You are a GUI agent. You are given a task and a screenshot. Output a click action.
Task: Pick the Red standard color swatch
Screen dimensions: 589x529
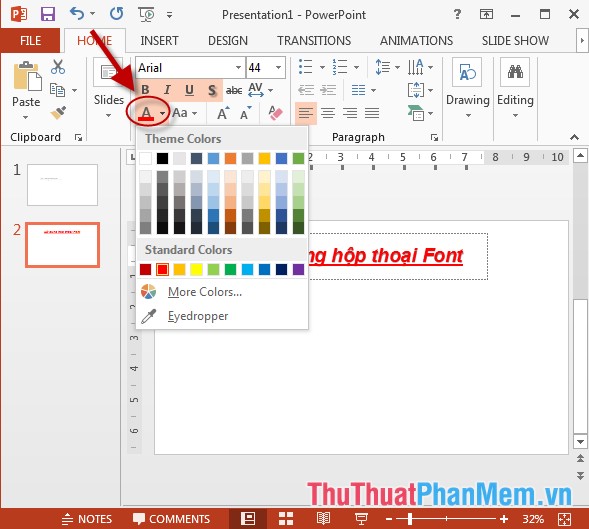tap(162, 269)
